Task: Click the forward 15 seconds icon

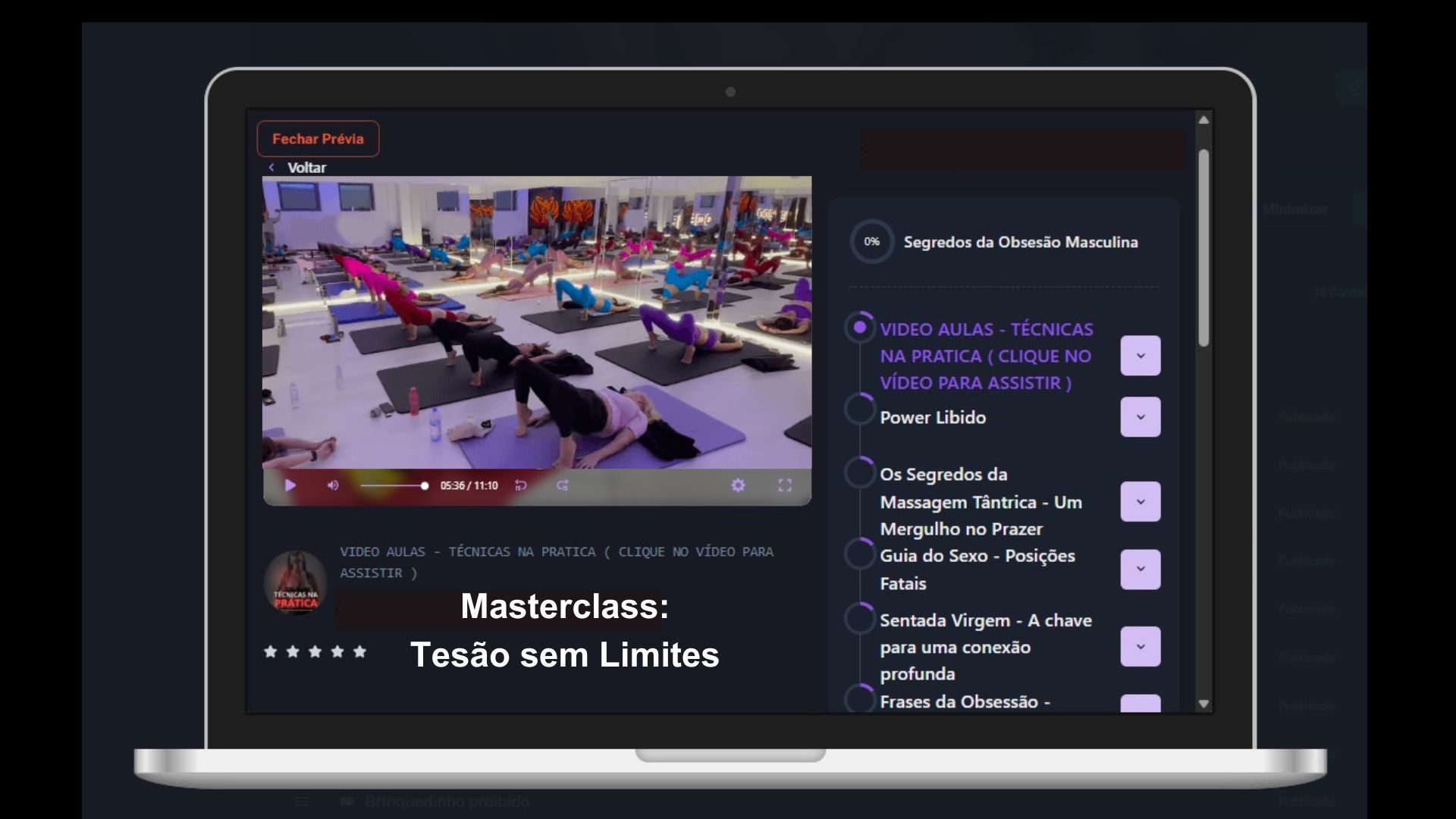Action: click(562, 485)
